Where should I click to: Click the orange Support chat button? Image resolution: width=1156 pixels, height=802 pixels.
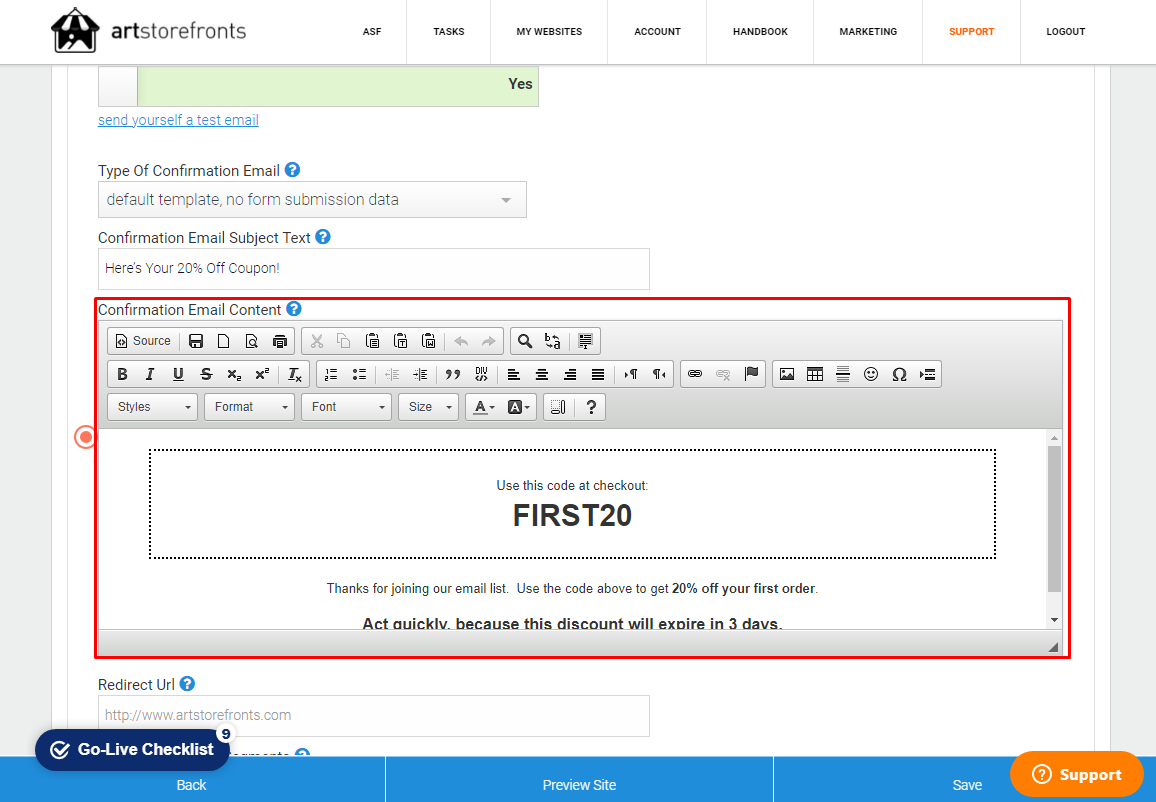tap(1076, 774)
